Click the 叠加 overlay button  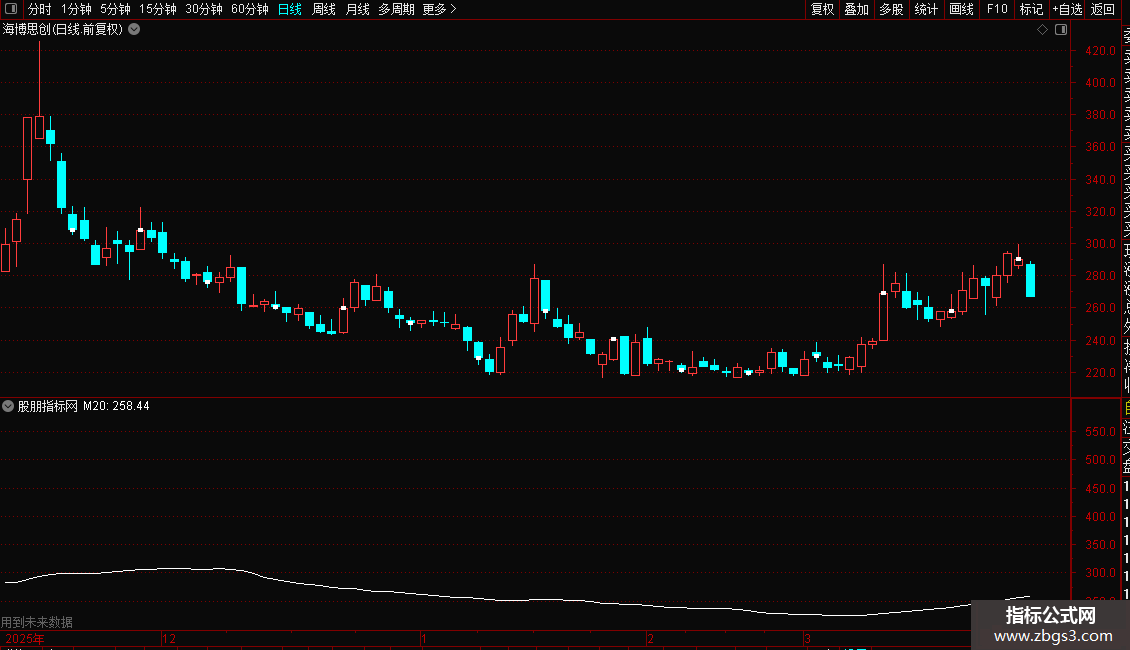[x=857, y=9]
